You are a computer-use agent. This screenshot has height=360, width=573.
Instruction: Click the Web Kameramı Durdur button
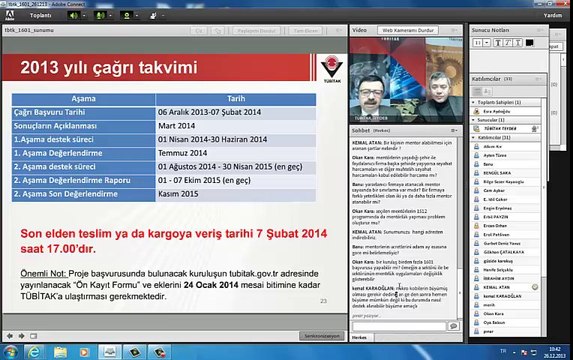408,30
